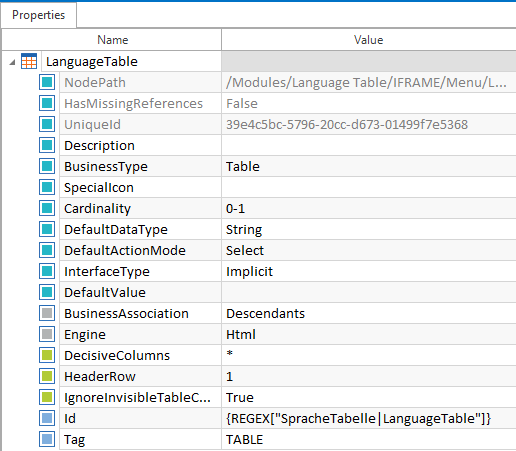Click the green icon next to HeaderRow
The height and width of the screenshot is (451, 516).
coord(47,376)
